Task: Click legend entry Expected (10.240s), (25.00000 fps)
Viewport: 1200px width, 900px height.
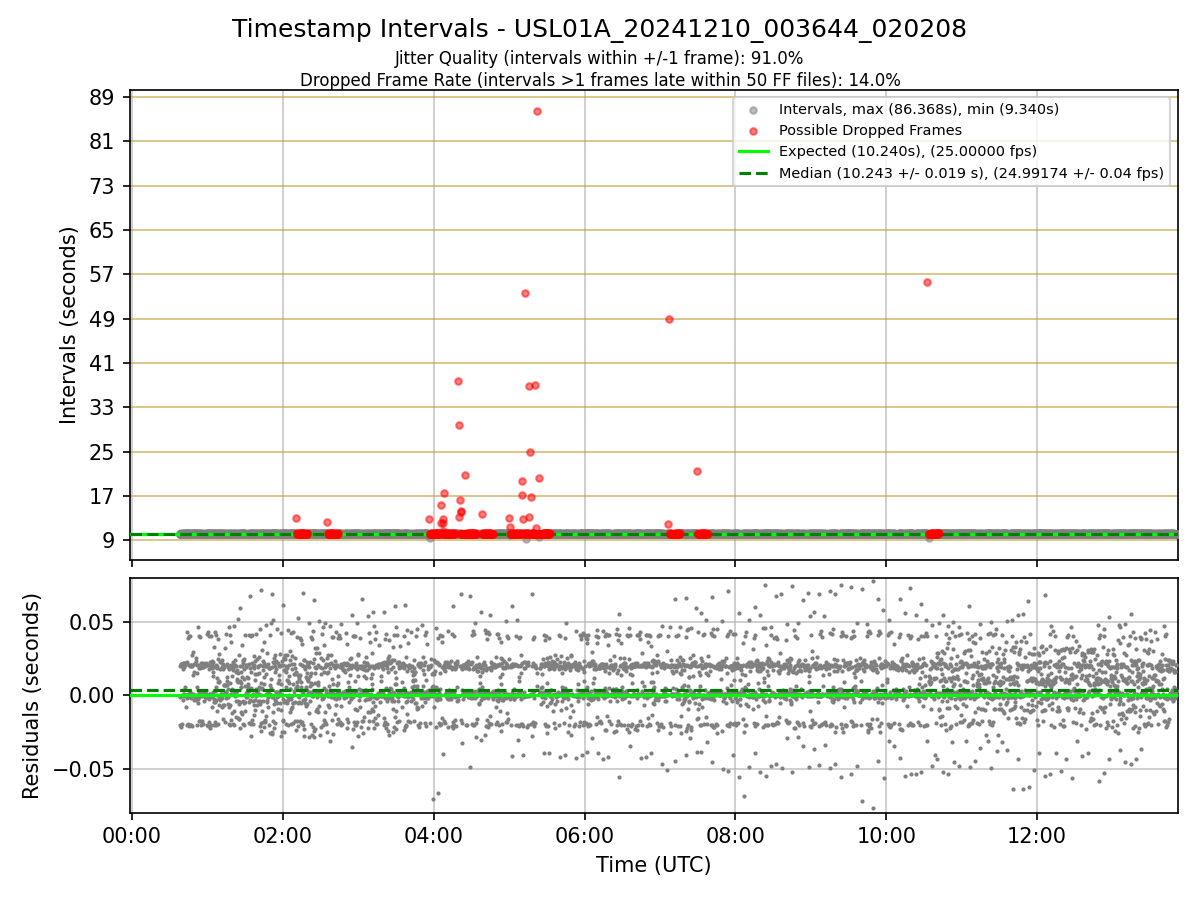Action: click(907, 151)
